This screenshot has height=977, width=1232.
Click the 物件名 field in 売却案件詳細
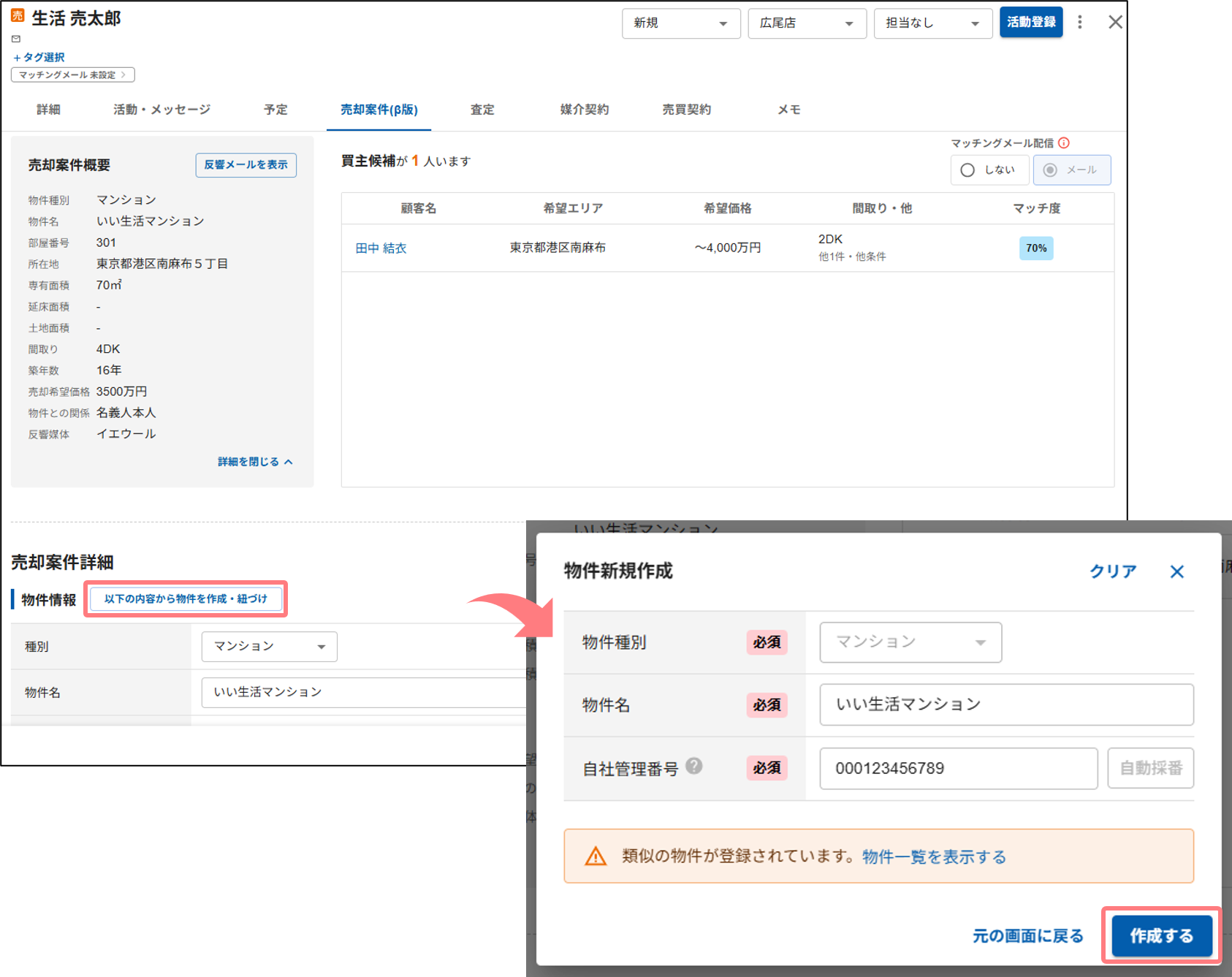(x=364, y=692)
